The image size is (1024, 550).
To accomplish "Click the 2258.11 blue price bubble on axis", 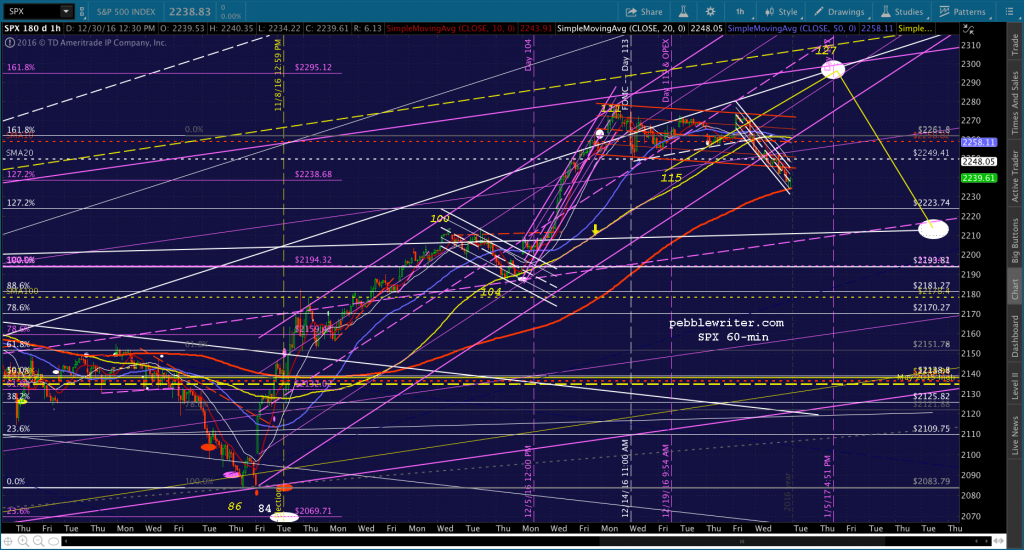I will pyautogui.click(x=978, y=142).
